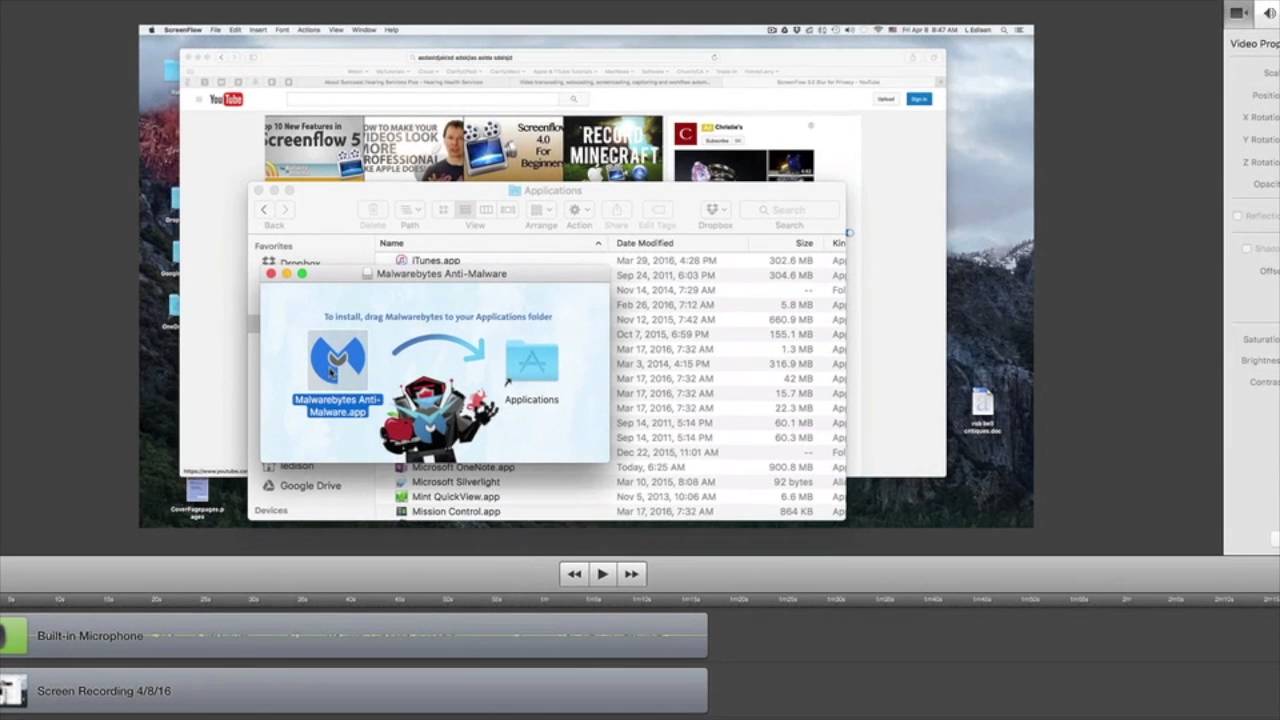Open the Audio Properties speaker tab icon
This screenshot has height=720, width=1280.
pos(1271,13)
